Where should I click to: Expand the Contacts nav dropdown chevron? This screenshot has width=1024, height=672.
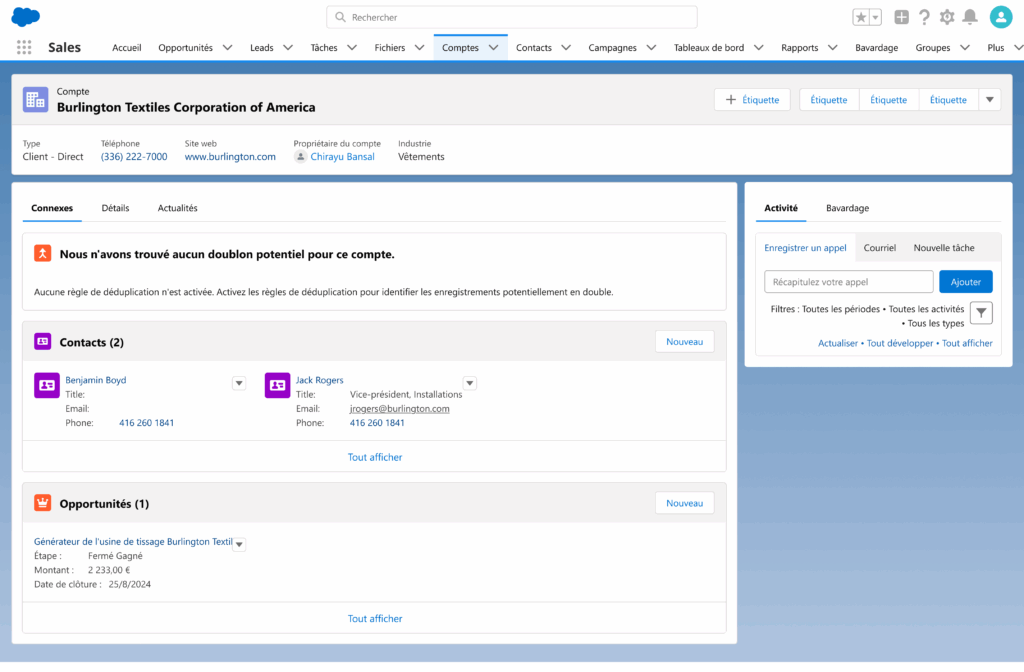(566, 48)
